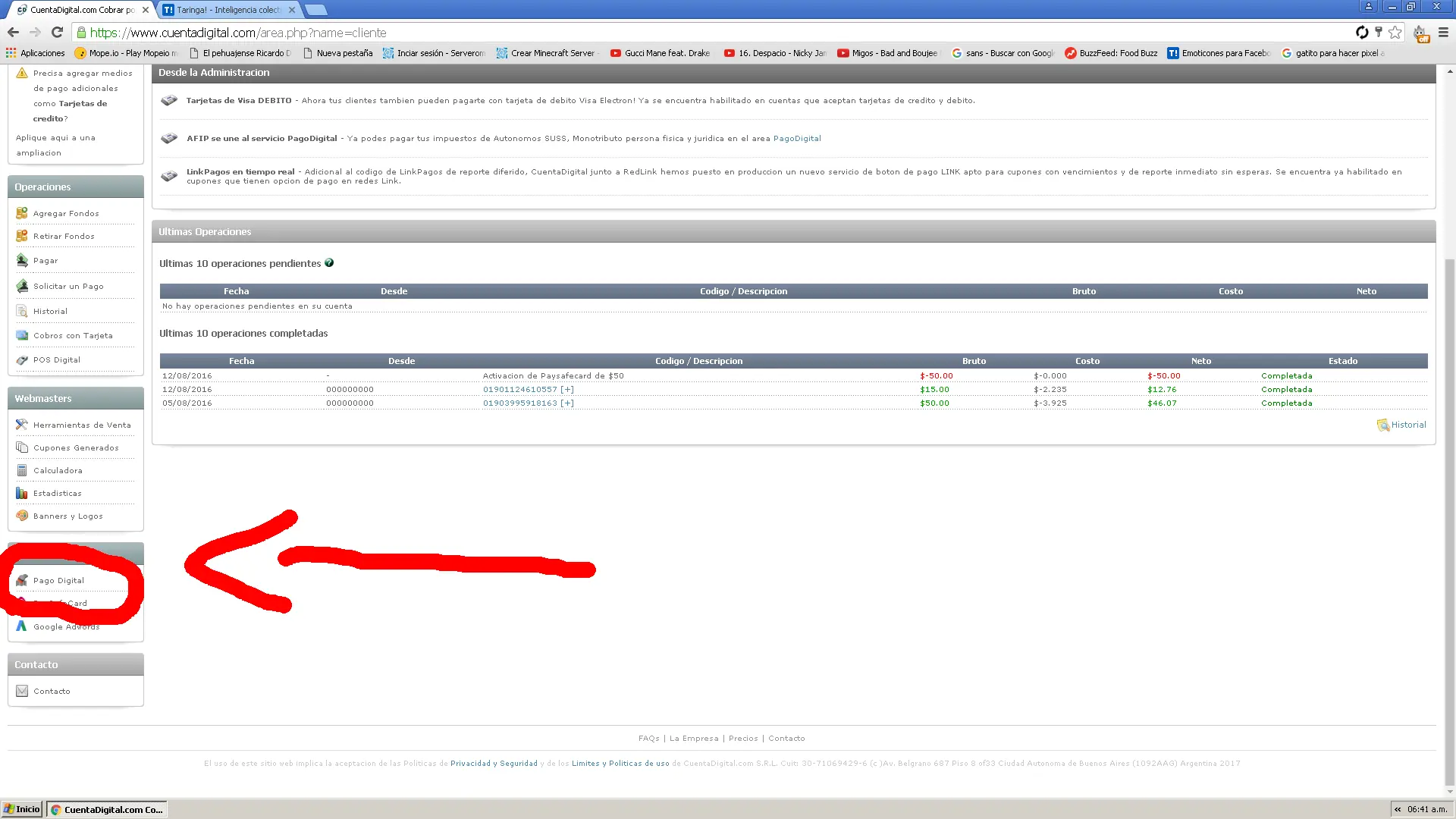
Task: Expand operation code 01903995918163 [+]
Action: [528, 403]
